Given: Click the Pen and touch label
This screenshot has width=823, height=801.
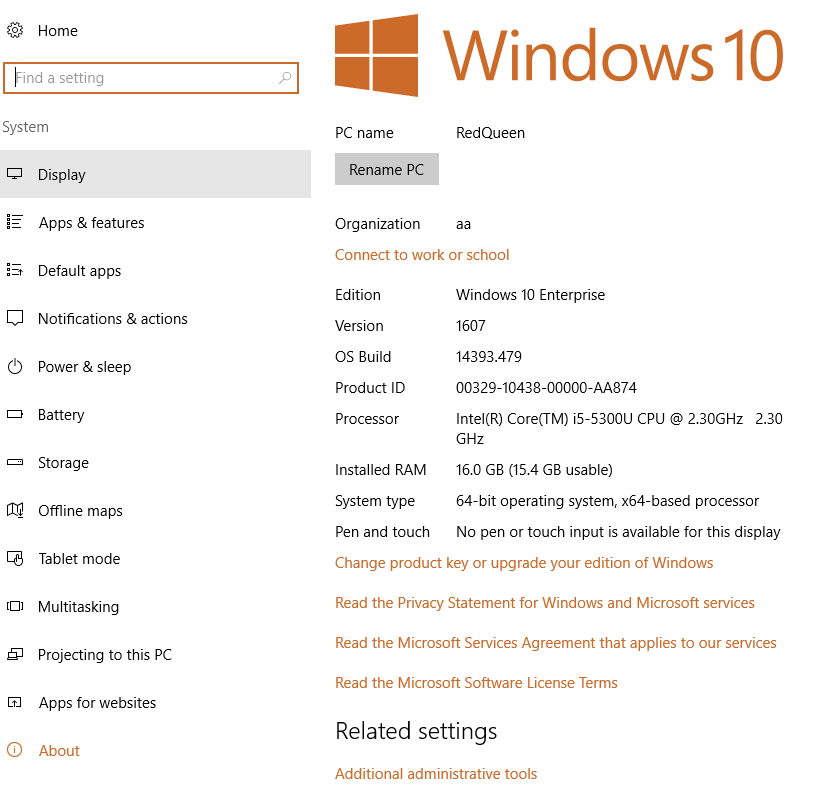Looking at the screenshot, I should (x=382, y=532).
